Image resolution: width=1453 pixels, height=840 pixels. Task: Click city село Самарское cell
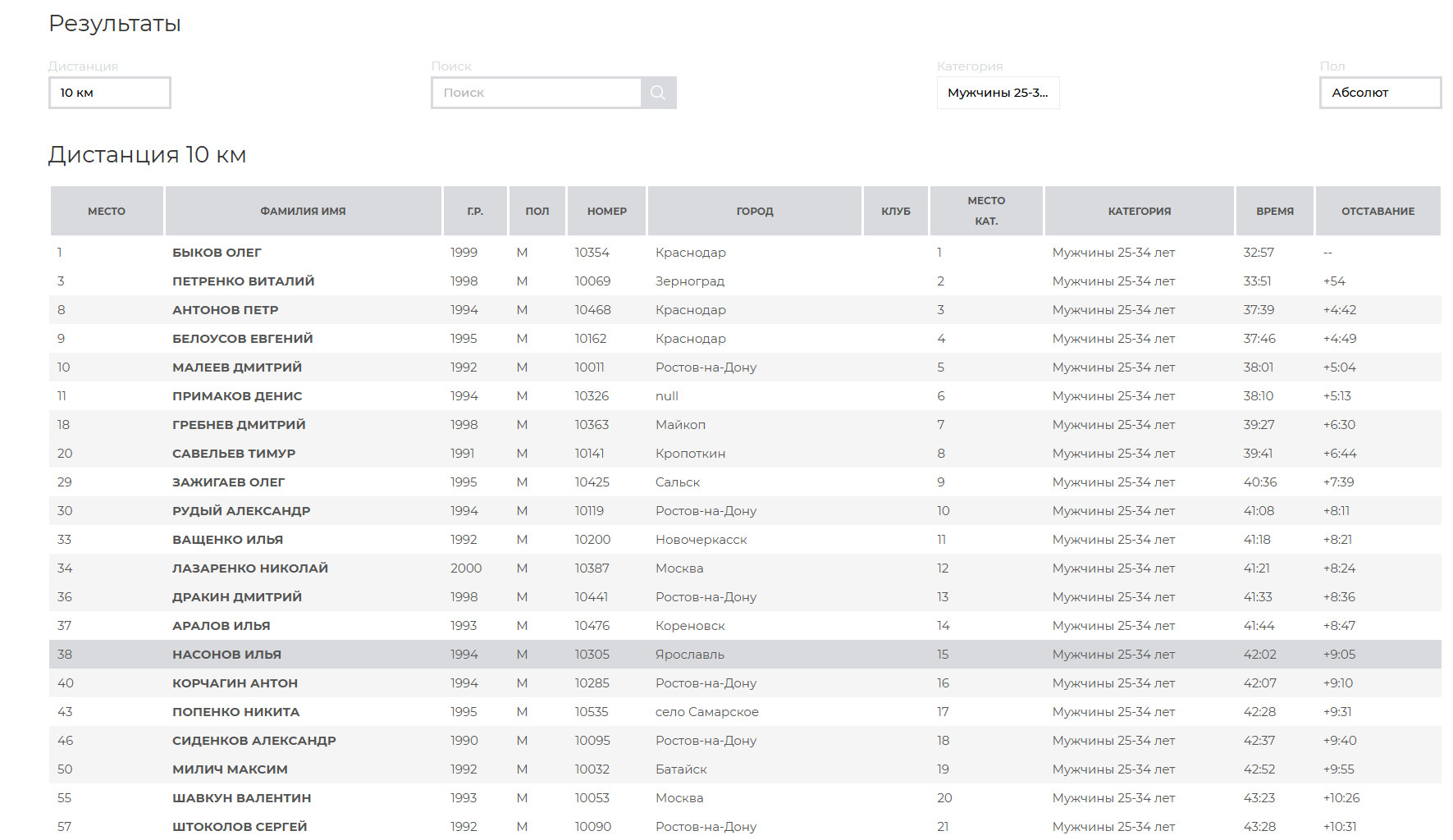pyautogui.click(x=706, y=712)
